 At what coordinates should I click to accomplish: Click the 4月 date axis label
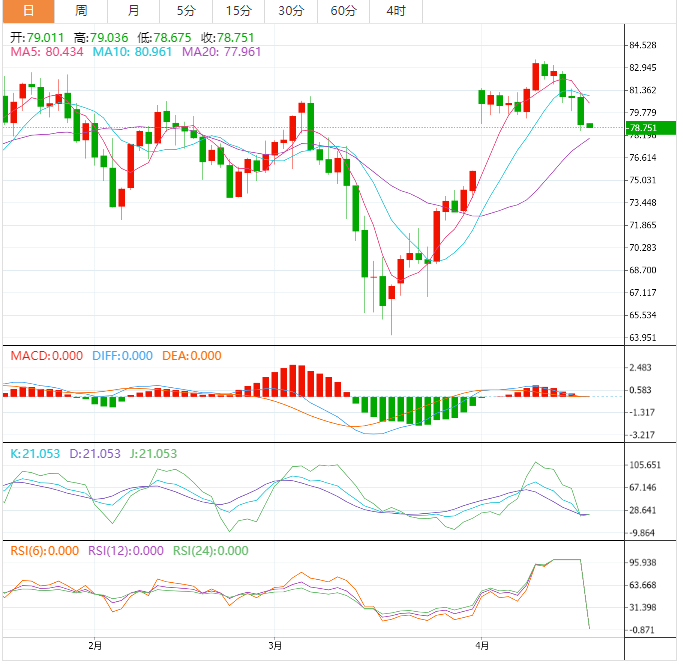pos(482,646)
